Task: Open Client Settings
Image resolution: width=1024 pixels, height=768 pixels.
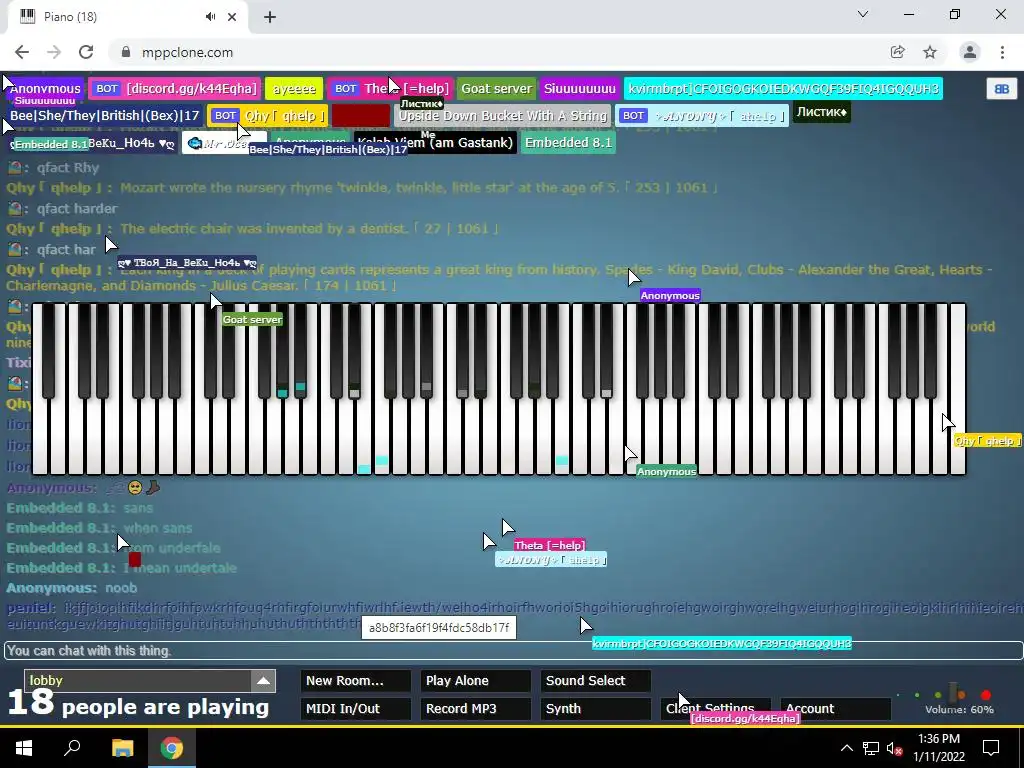Action: tap(715, 709)
